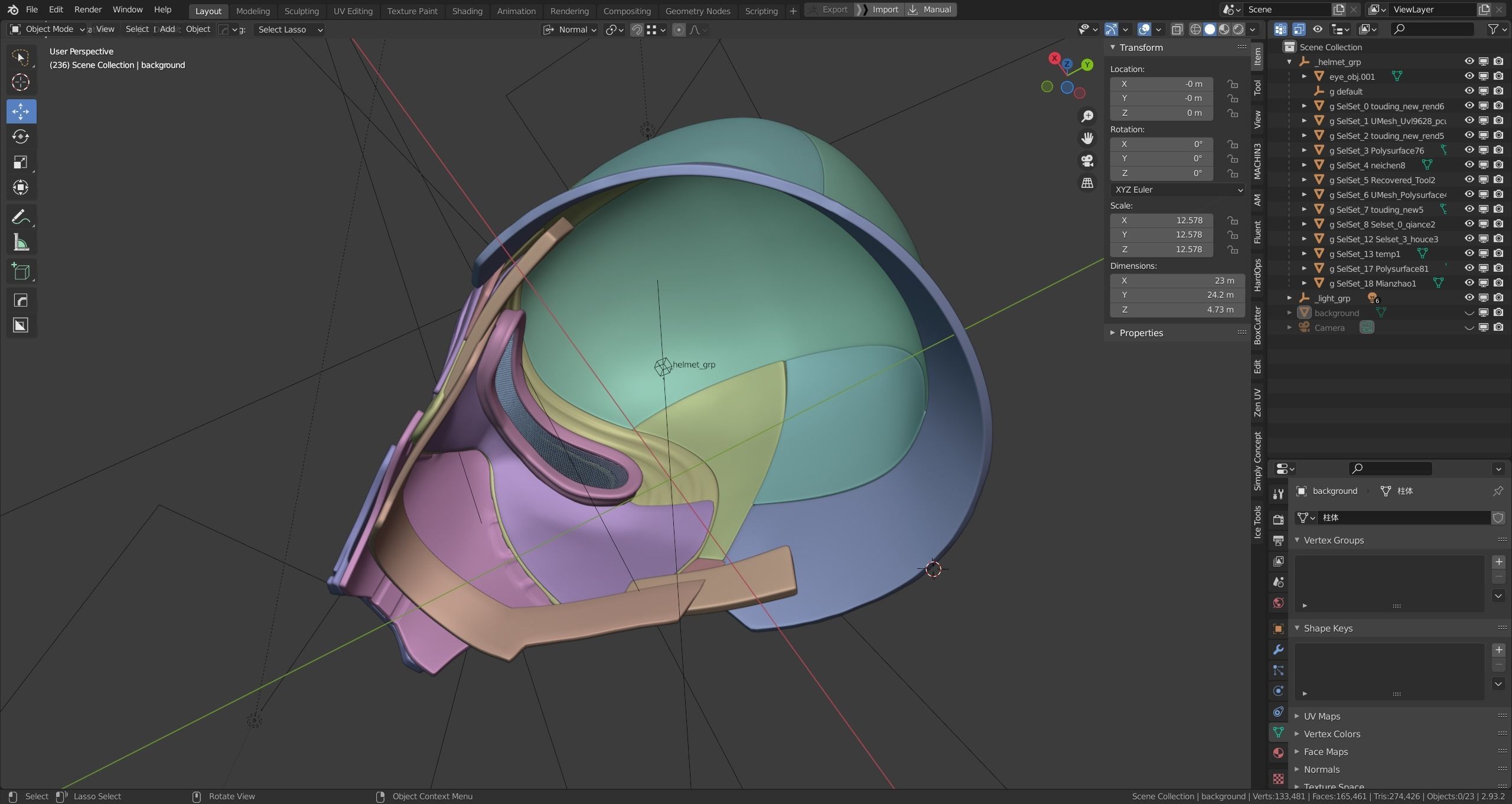Toggle visibility of the _light_grp collection

pos(1469,298)
